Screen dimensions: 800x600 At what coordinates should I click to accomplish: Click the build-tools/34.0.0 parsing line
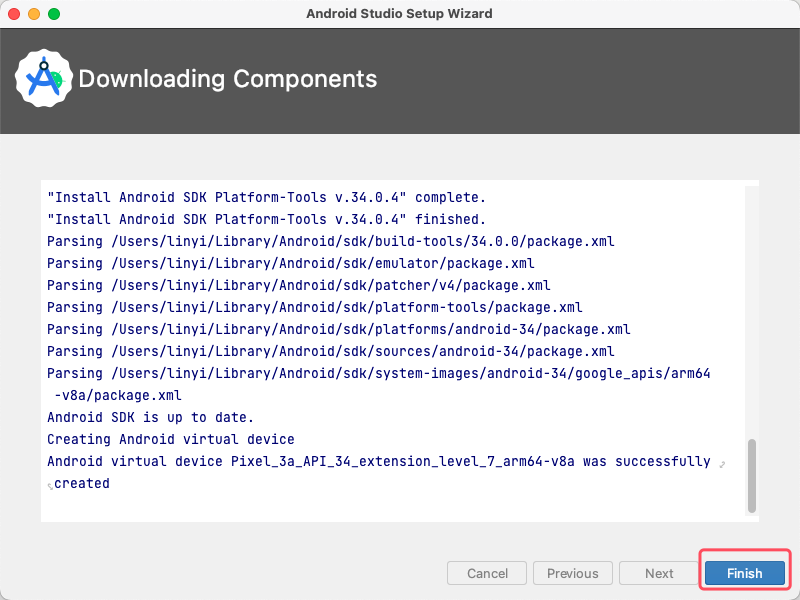point(331,241)
